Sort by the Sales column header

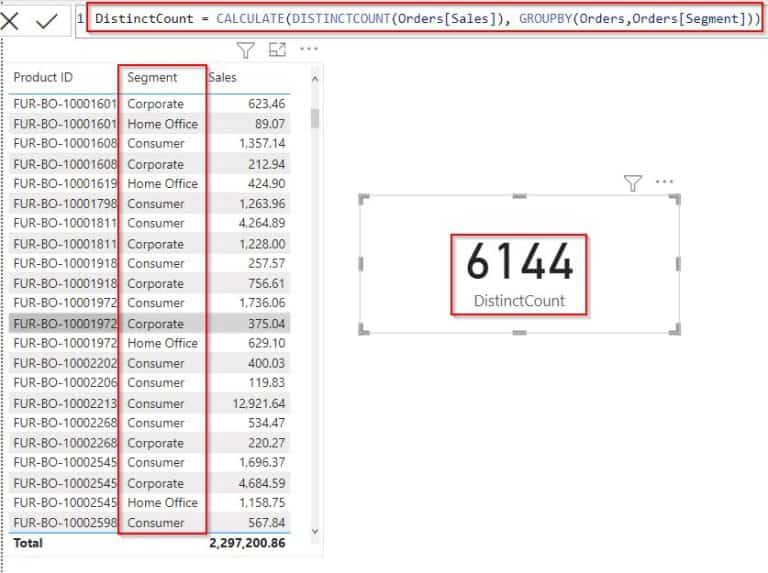coord(222,77)
